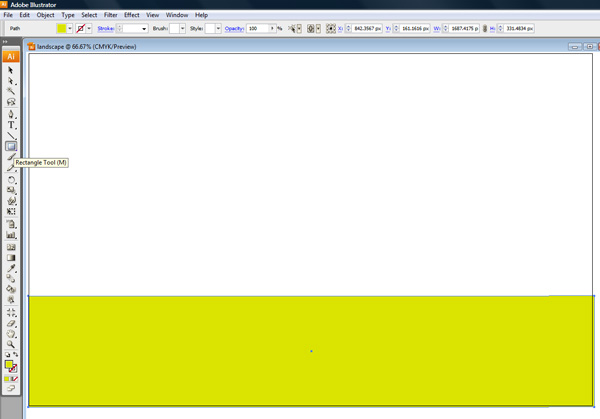Pick the Live Paint Bucket tool
600x419 pixels.
click(x=11, y=289)
